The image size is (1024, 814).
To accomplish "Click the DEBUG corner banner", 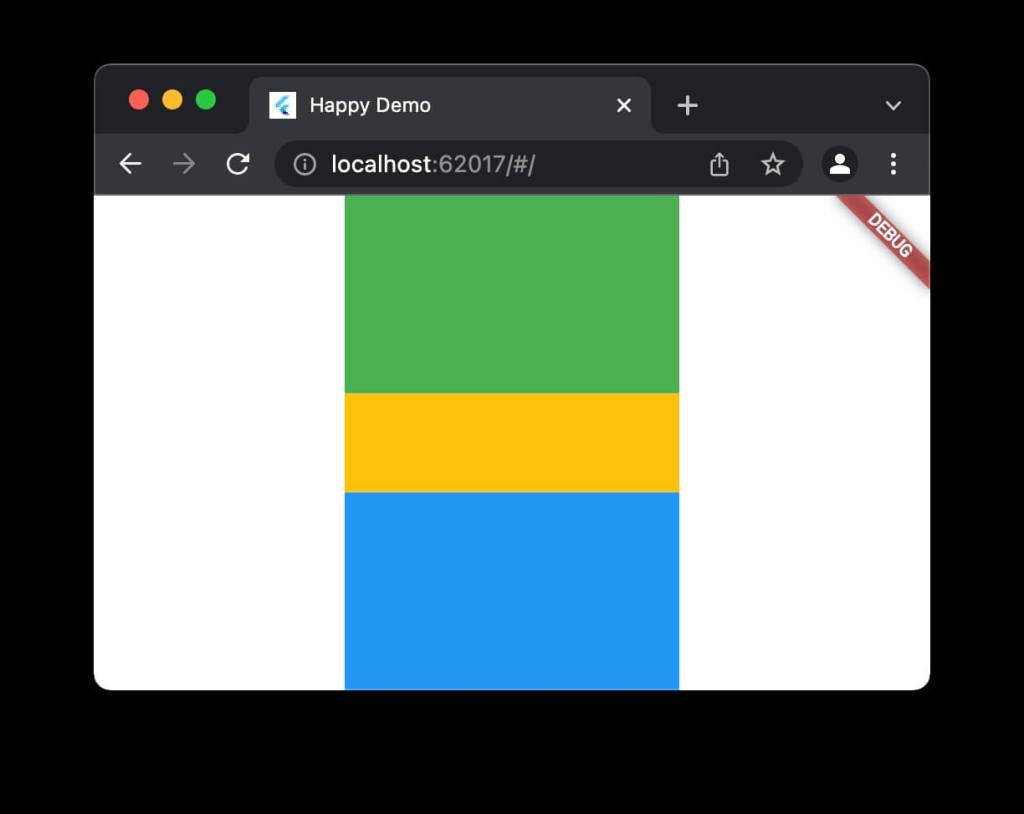I will [889, 236].
